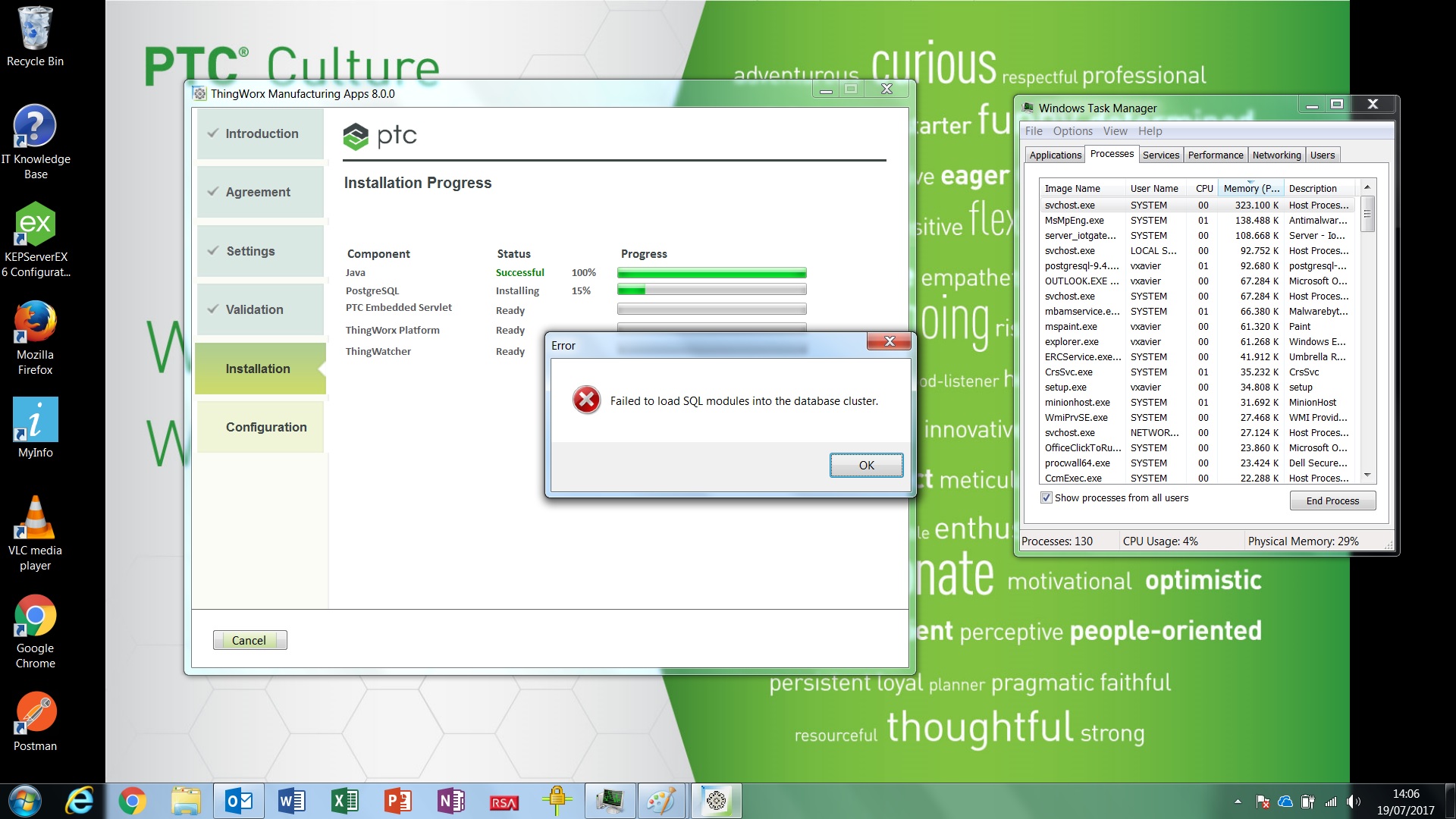Switch to the Networking tab
Viewport: 1456px width, 819px height.
1276,155
